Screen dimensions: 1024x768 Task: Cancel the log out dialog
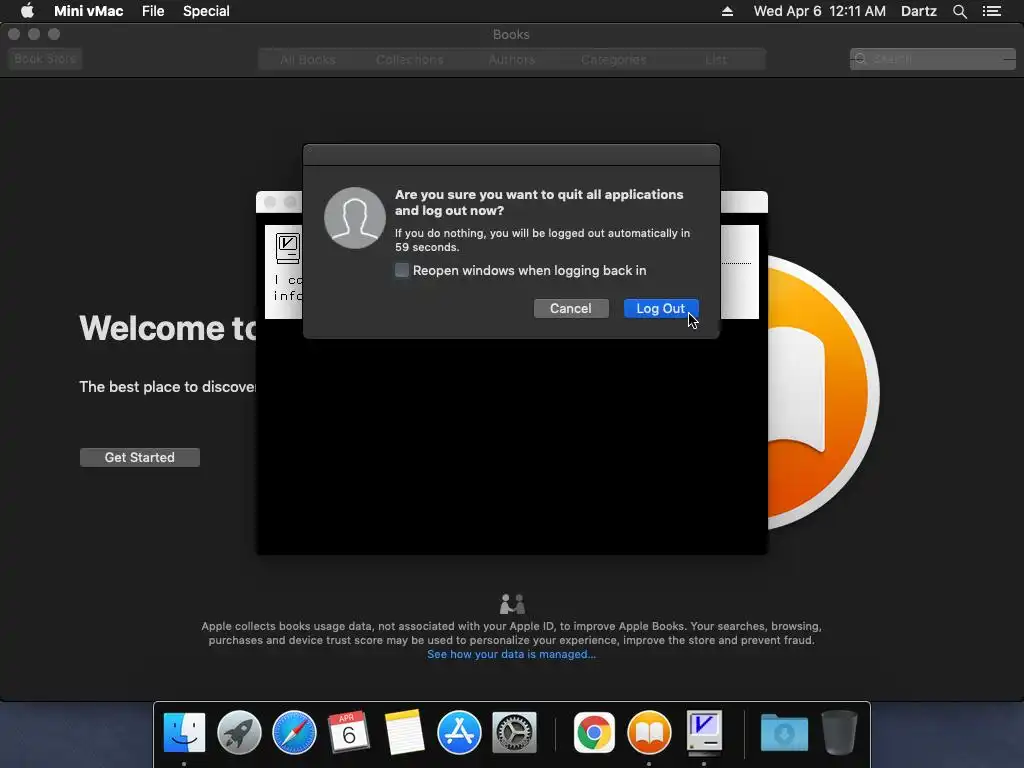click(x=571, y=308)
